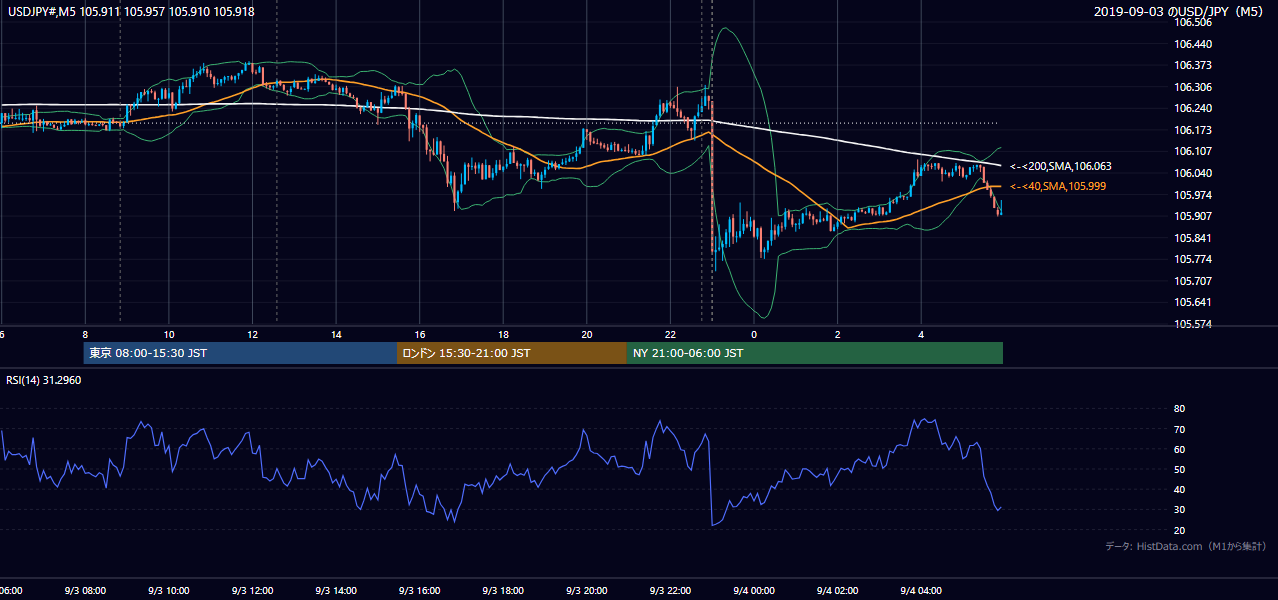The image size is (1278, 600).
Task: Click RSI scale value 60
Action: 1179,449
